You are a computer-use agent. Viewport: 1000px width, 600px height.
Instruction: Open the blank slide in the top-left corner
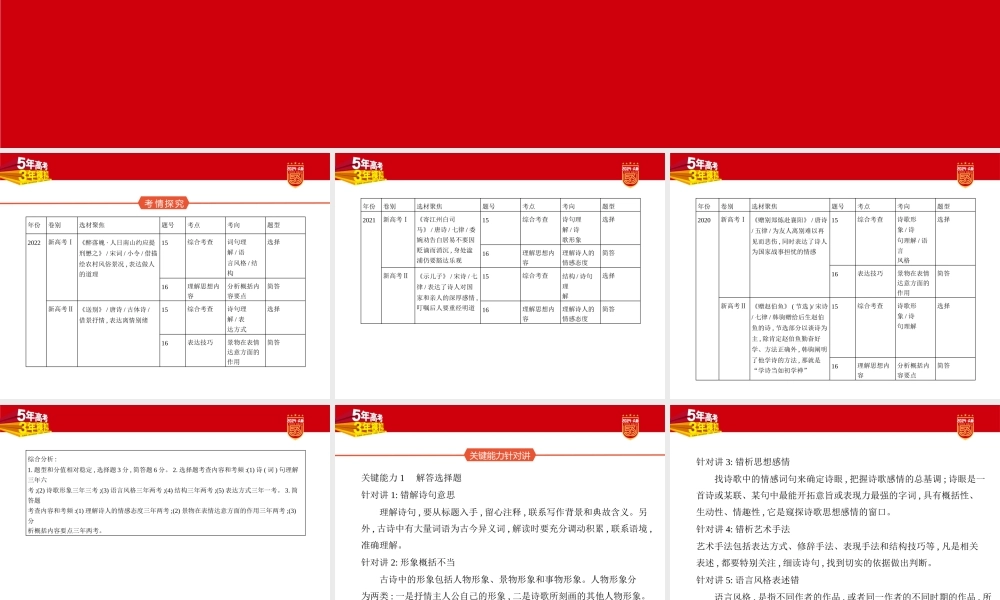(x=165, y=70)
